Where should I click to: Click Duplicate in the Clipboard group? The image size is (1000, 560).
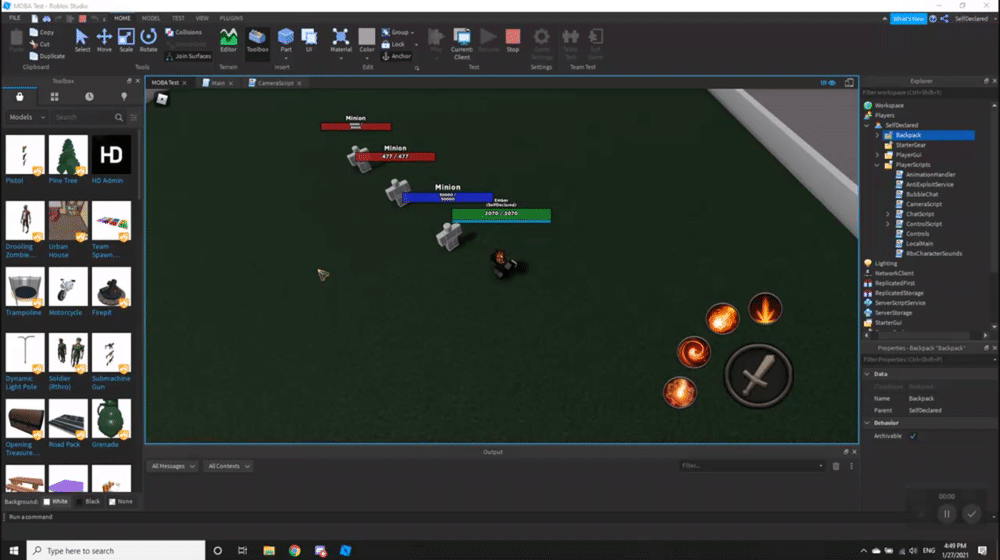click(47, 56)
